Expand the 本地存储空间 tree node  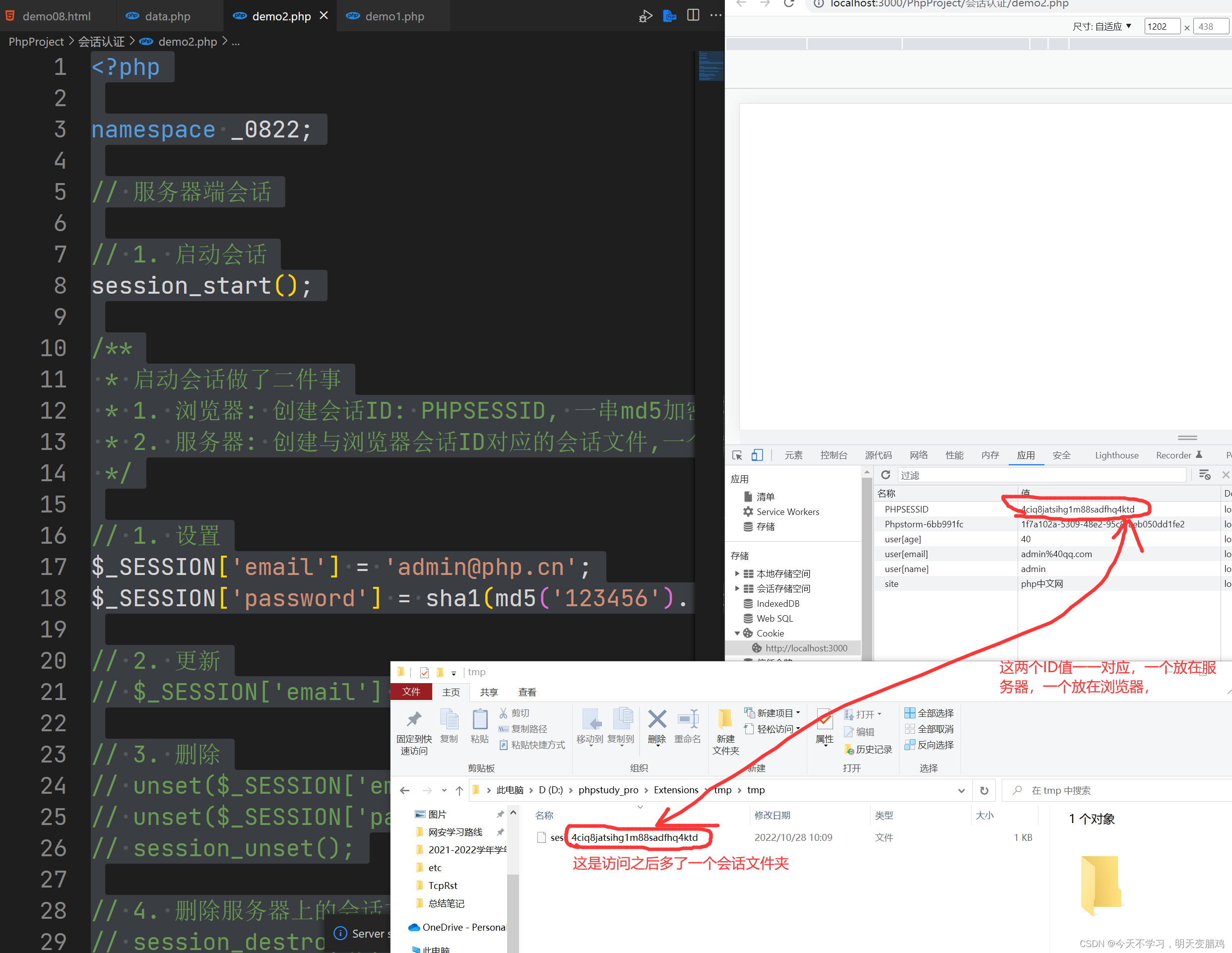pyautogui.click(x=737, y=573)
